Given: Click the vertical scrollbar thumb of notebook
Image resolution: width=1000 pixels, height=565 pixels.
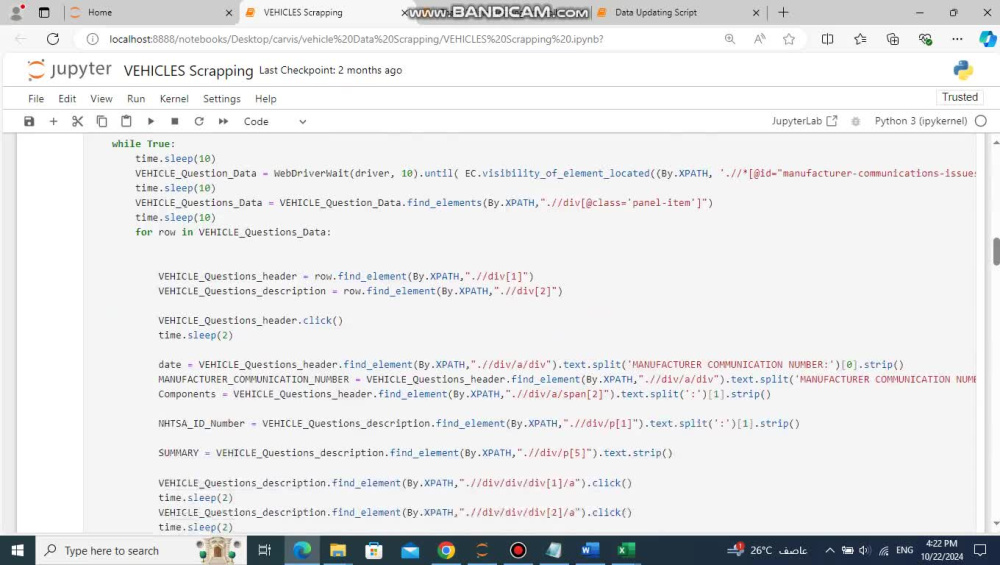Looking at the screenshot, I should [x=996, y=251].
